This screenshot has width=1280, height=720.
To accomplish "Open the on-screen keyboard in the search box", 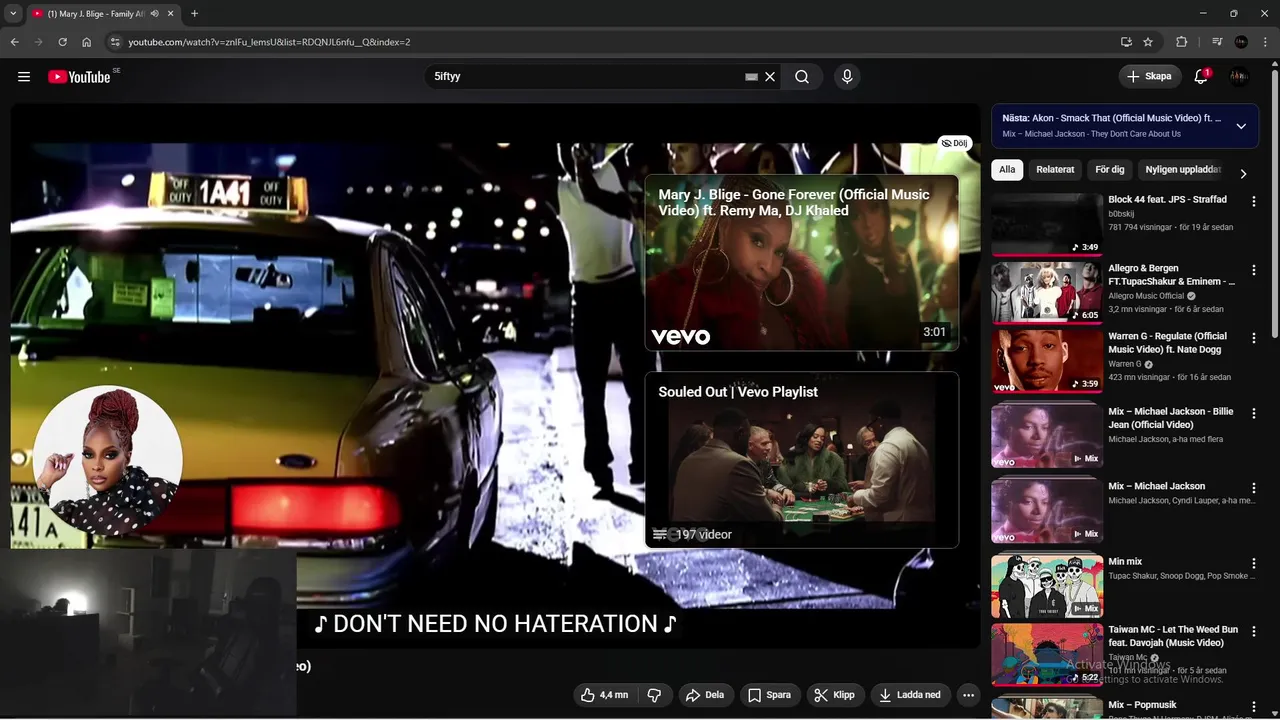I will (x=751, y=77).
